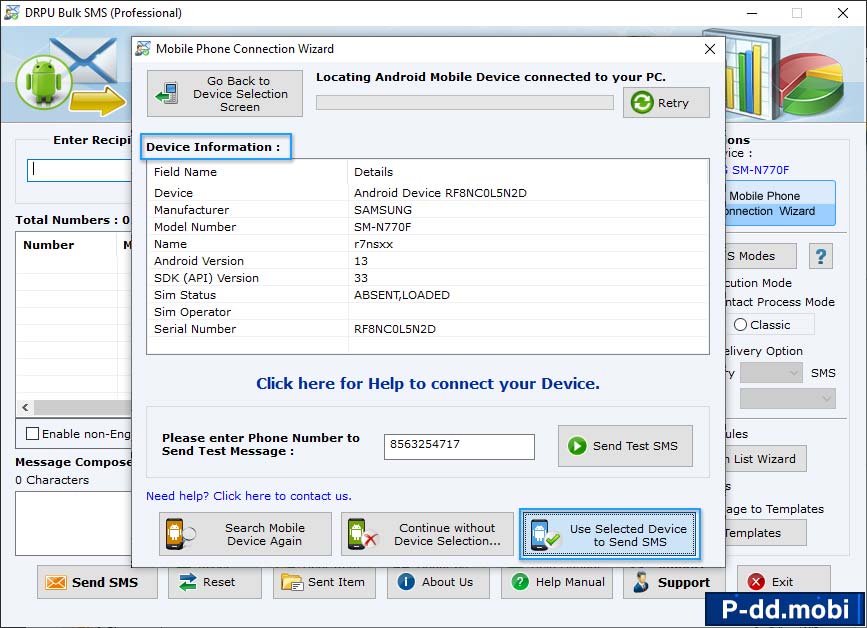This screenshot has width=867, height=628.
Task: Click the red Exit cross icon
Action: [756, 582]
